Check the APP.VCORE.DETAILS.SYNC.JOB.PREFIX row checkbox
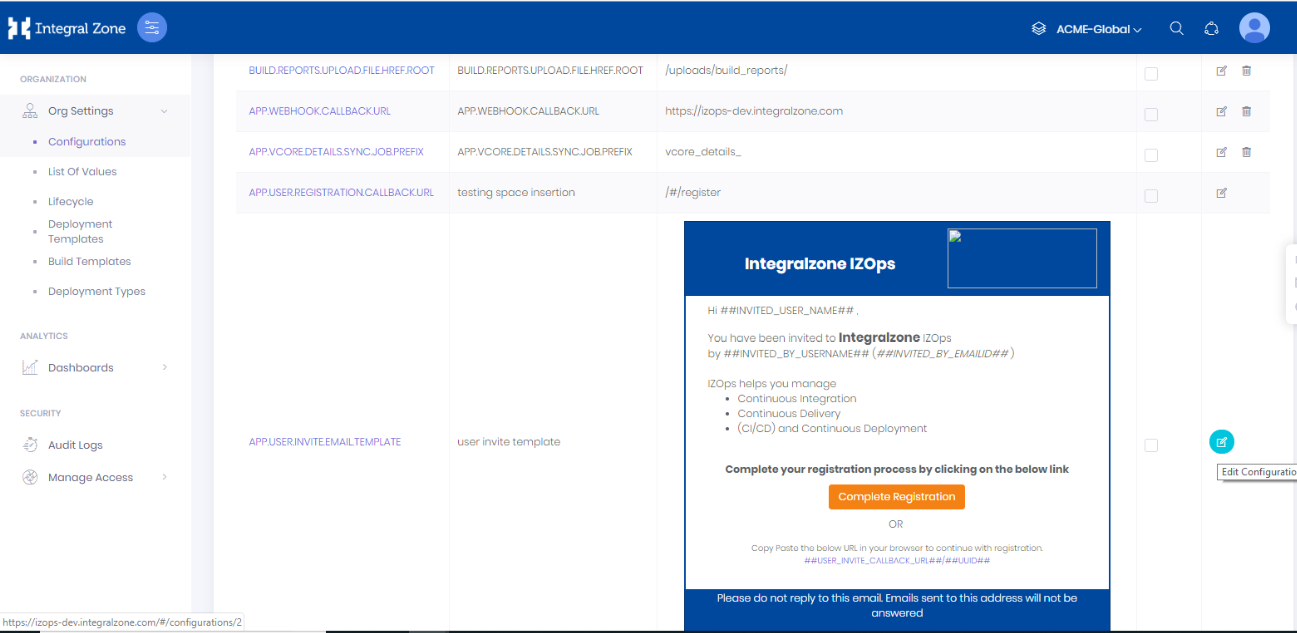 pos(1151,155)
